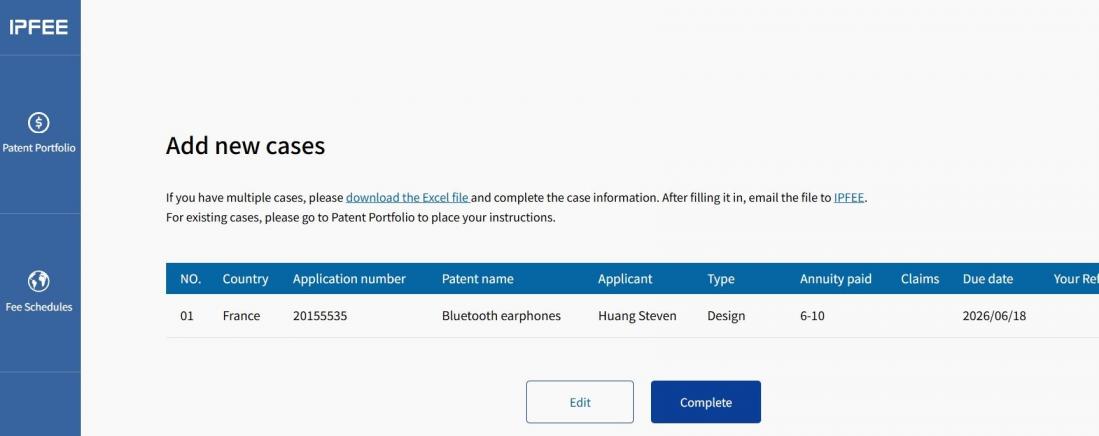Click the dollar coin icon in sidebar
This screenshot has width=1099, height=436.
tap(40, 123)
